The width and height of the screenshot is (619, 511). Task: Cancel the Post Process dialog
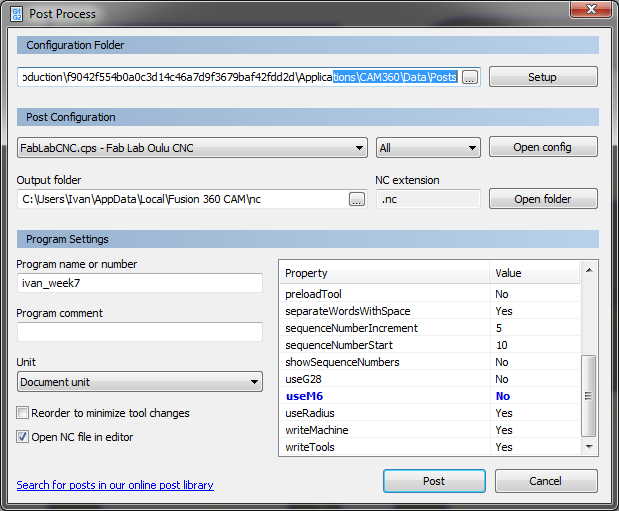tap(546, 481)
